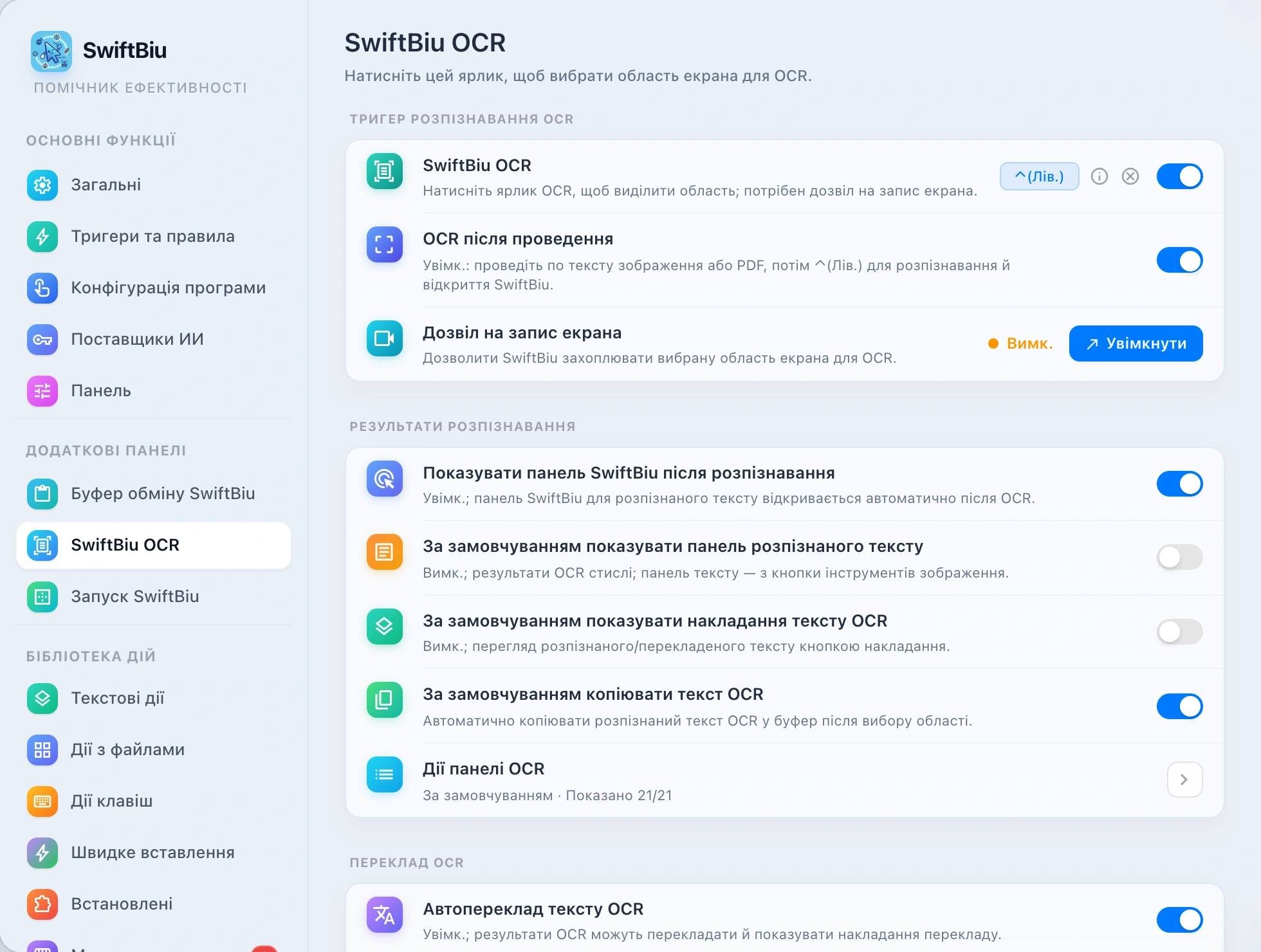Click the Дозвіл на запис екрана camera icon
This screenshot has width=1261, height=952.
385,338
